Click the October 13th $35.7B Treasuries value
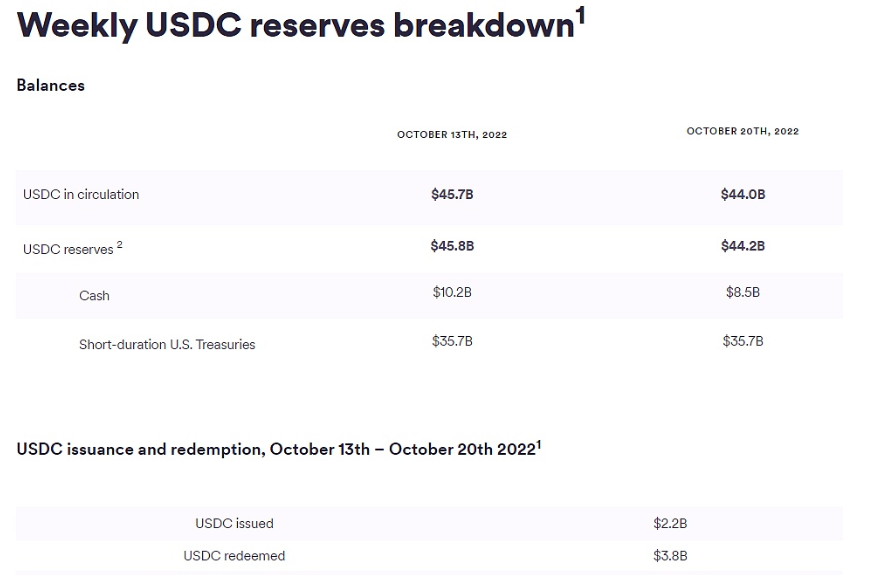Viewport: 887px width, 575px height. pyautogui.click(x=452, y=341)
